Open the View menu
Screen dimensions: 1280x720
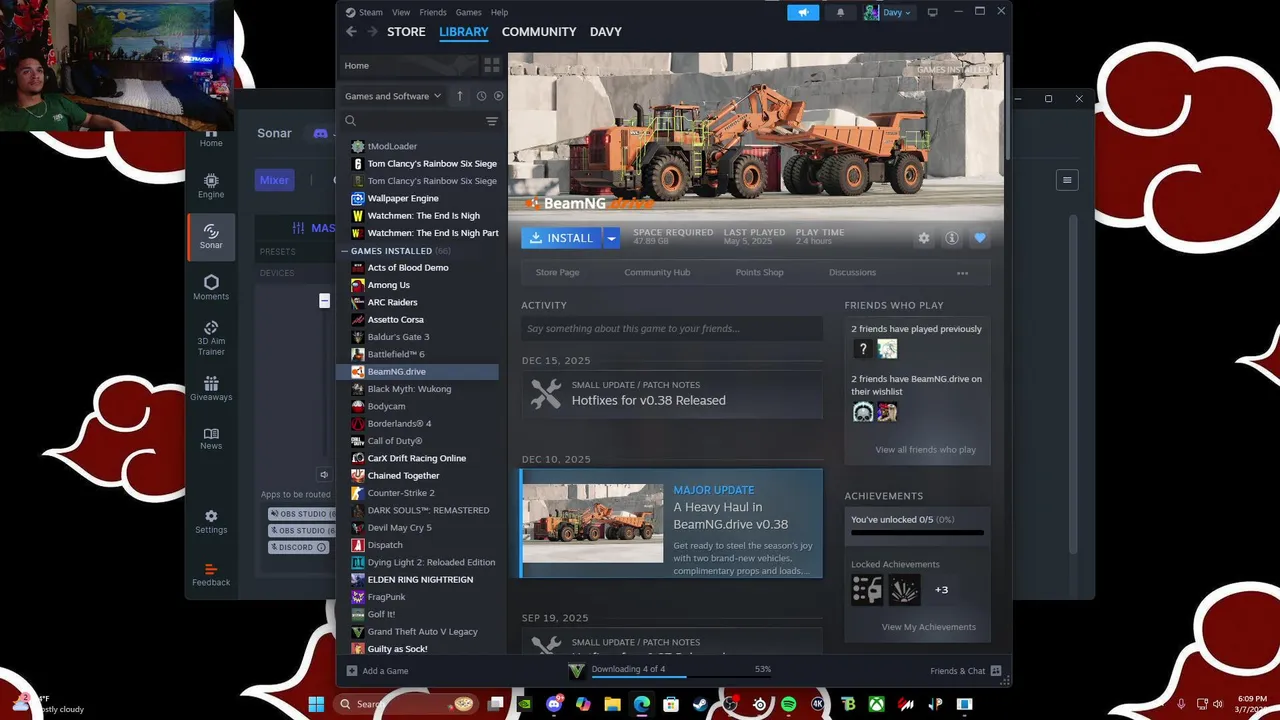point(401,12)
